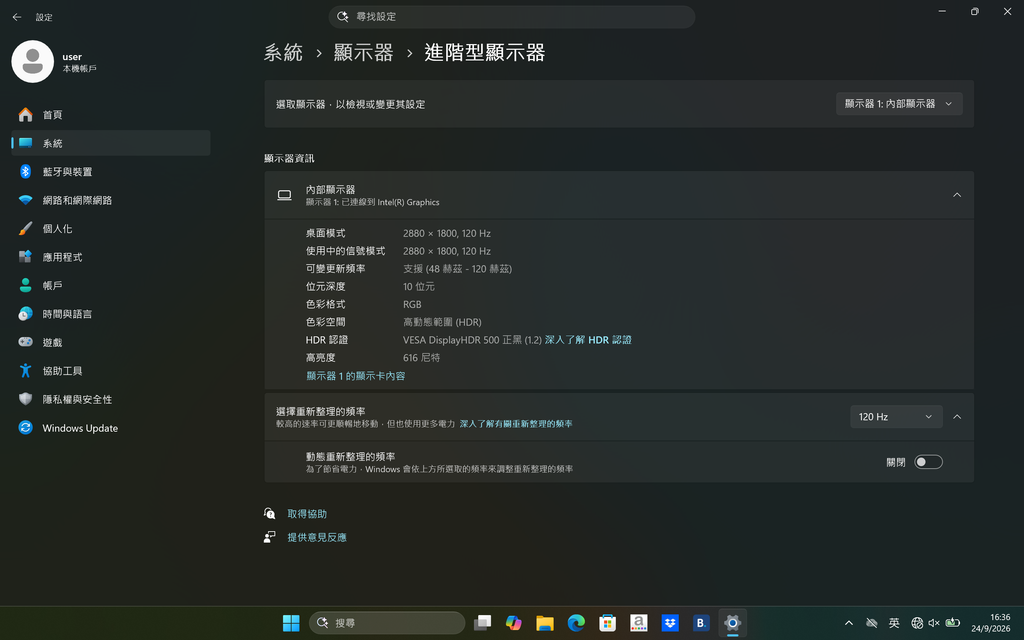Open File Explorer from the taskbar

(x=545, y=623)
